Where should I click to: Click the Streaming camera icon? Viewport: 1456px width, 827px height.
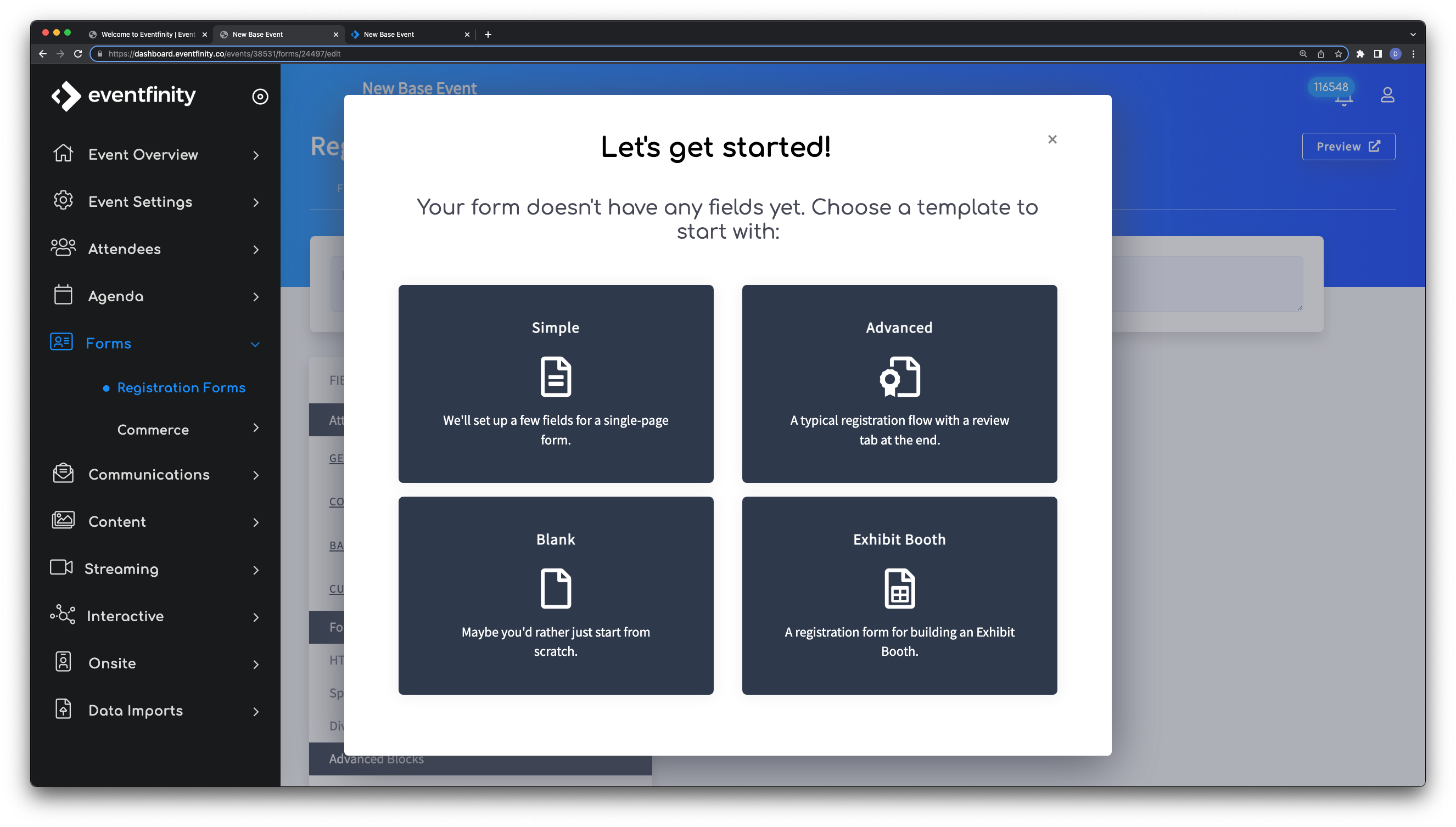point(61,568)
